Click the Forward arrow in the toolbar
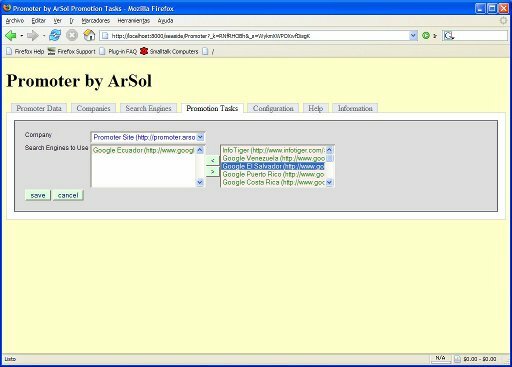 coord(33,35)
